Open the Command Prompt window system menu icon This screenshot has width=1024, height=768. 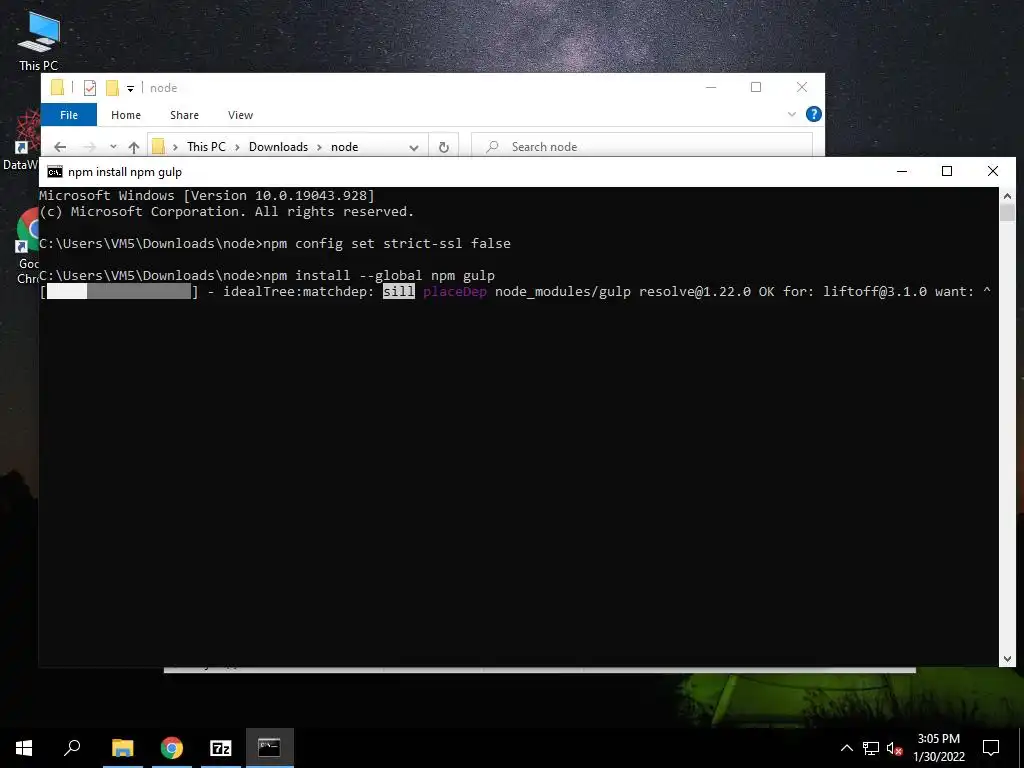click(55, 172)
